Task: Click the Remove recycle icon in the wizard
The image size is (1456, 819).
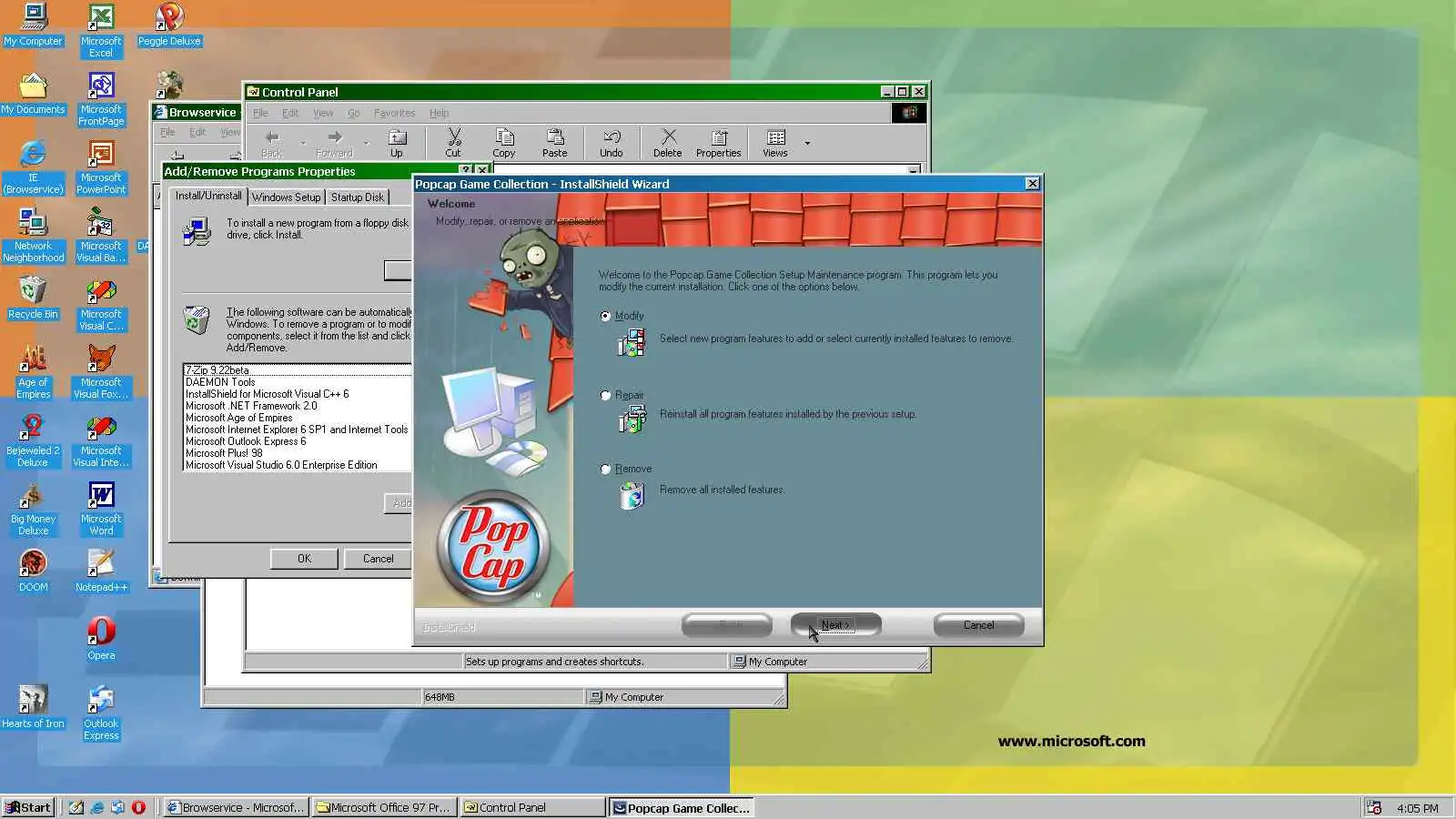Action: click(x=631, y=495)
